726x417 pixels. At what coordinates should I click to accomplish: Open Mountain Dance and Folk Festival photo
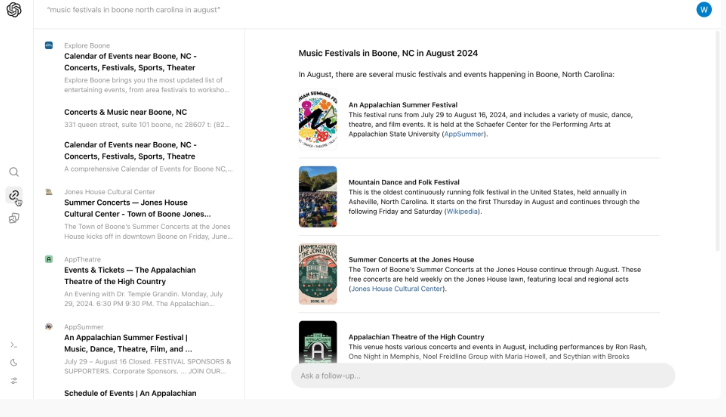click(x=317, y=196)
